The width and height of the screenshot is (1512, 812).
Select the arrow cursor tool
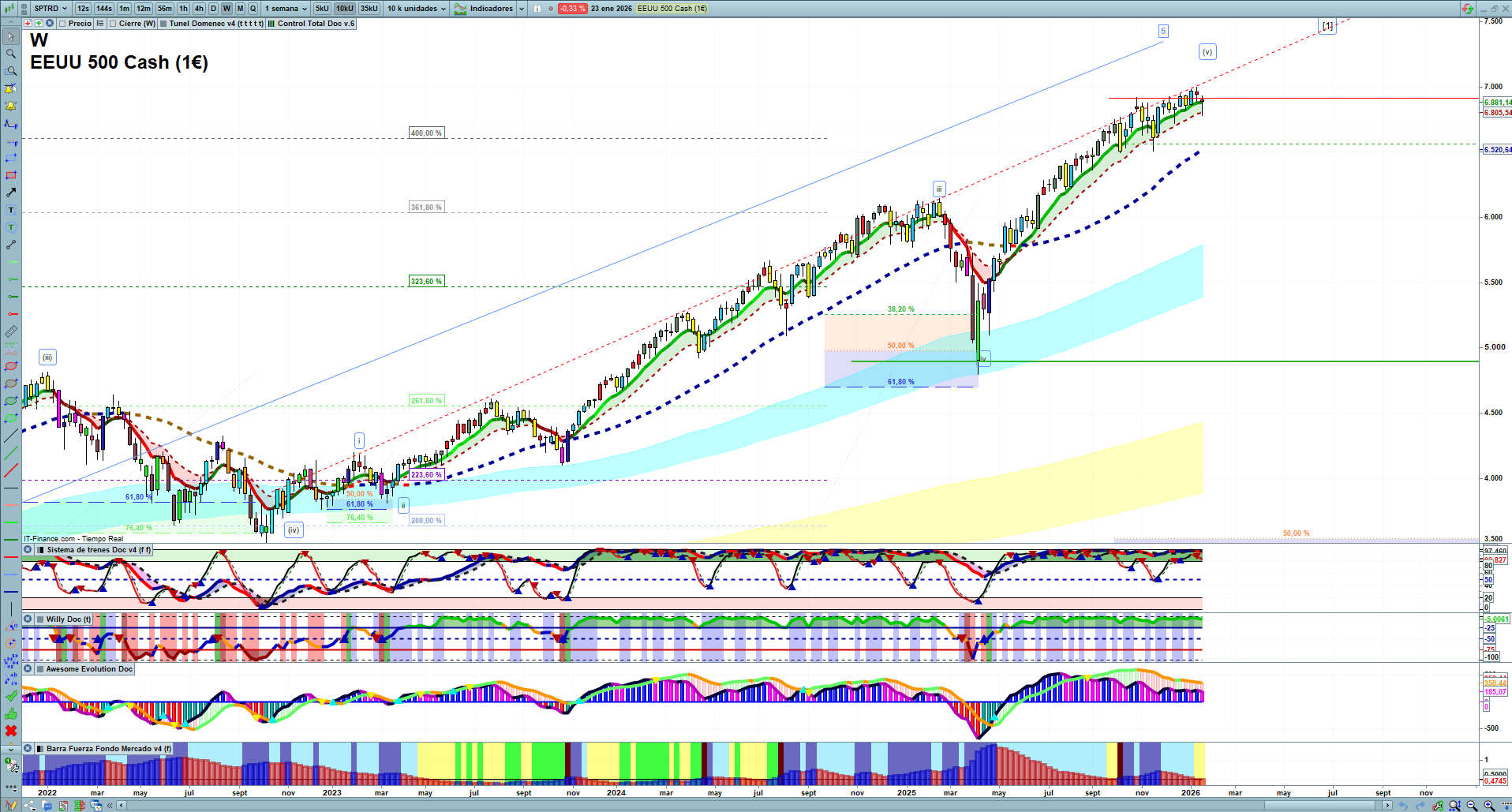pos(11,36)
